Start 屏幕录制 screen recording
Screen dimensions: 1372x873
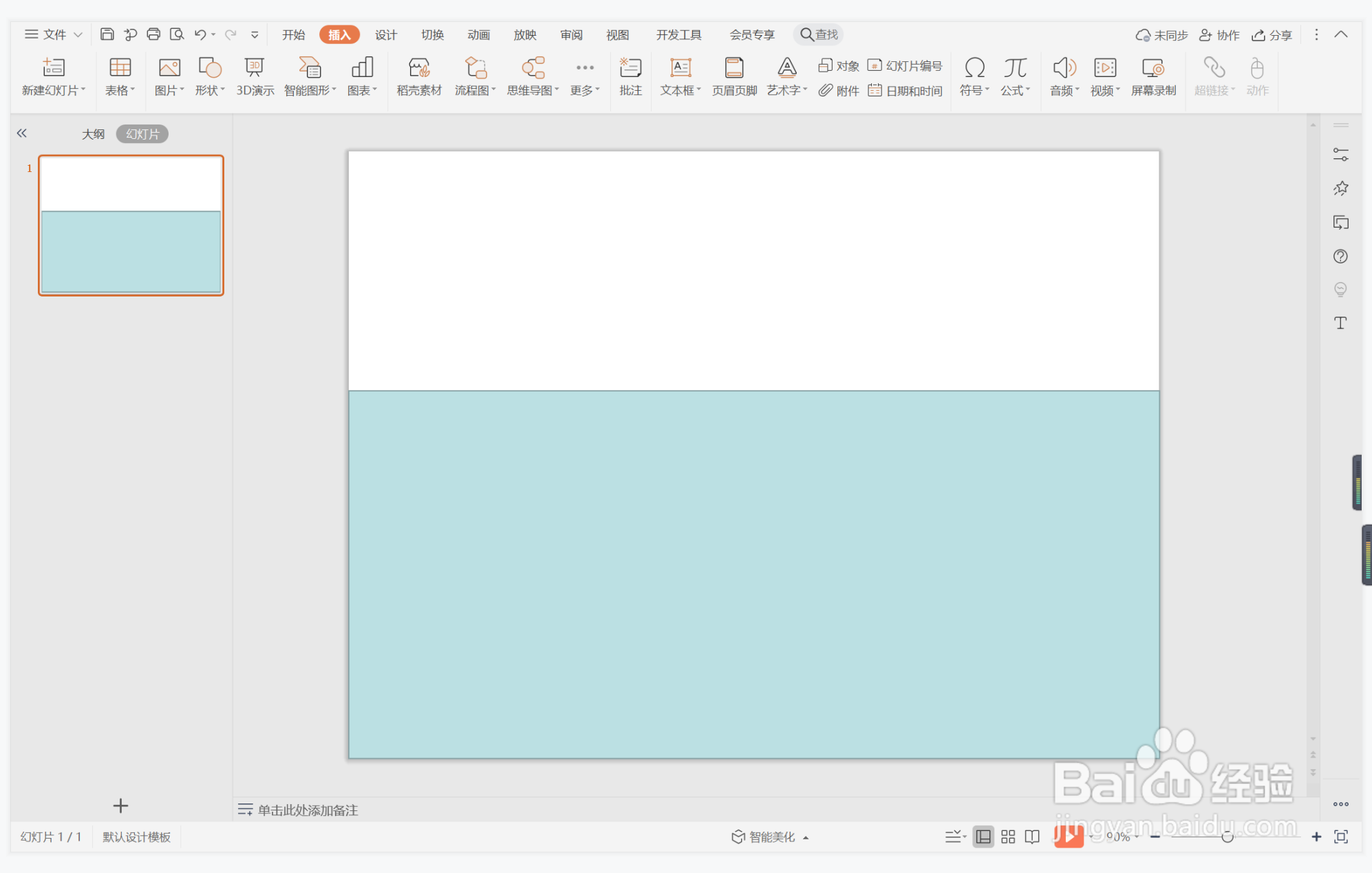pos(1153,76)
